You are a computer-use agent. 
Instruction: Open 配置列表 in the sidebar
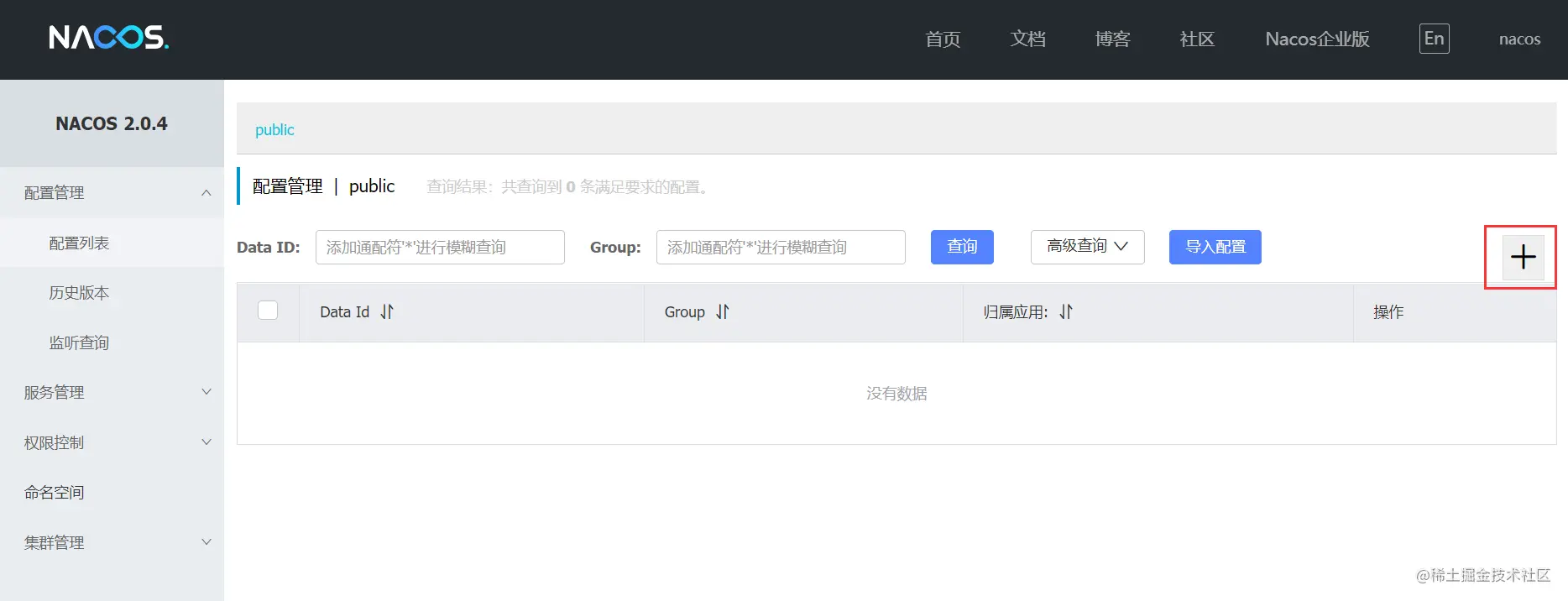pos(112,243)
